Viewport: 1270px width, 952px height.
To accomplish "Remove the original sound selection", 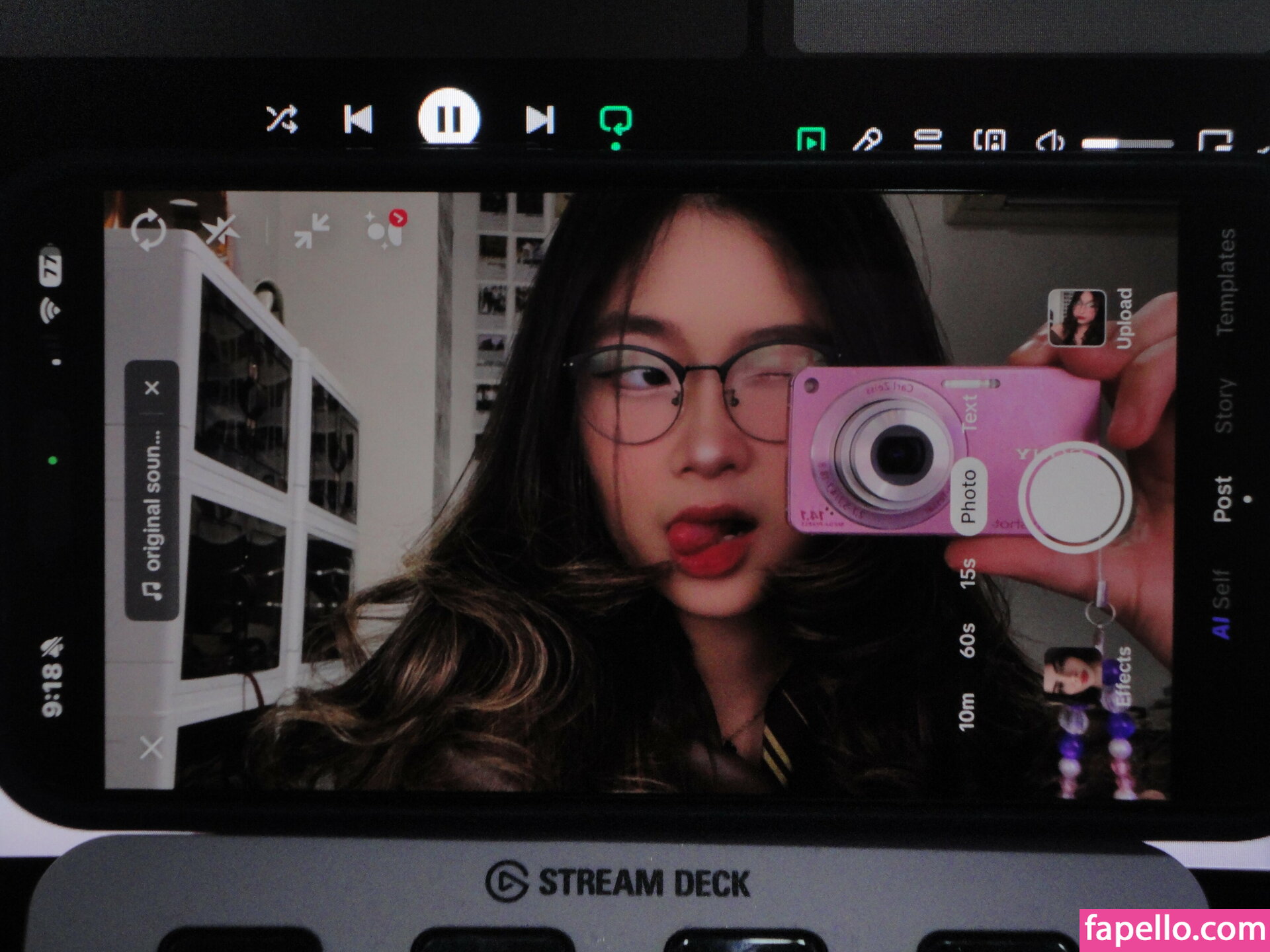I will pos(152,388).
